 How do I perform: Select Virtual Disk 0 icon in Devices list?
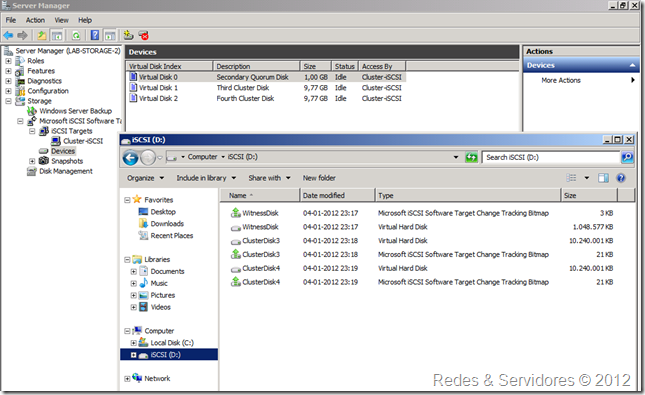(133, 77)
